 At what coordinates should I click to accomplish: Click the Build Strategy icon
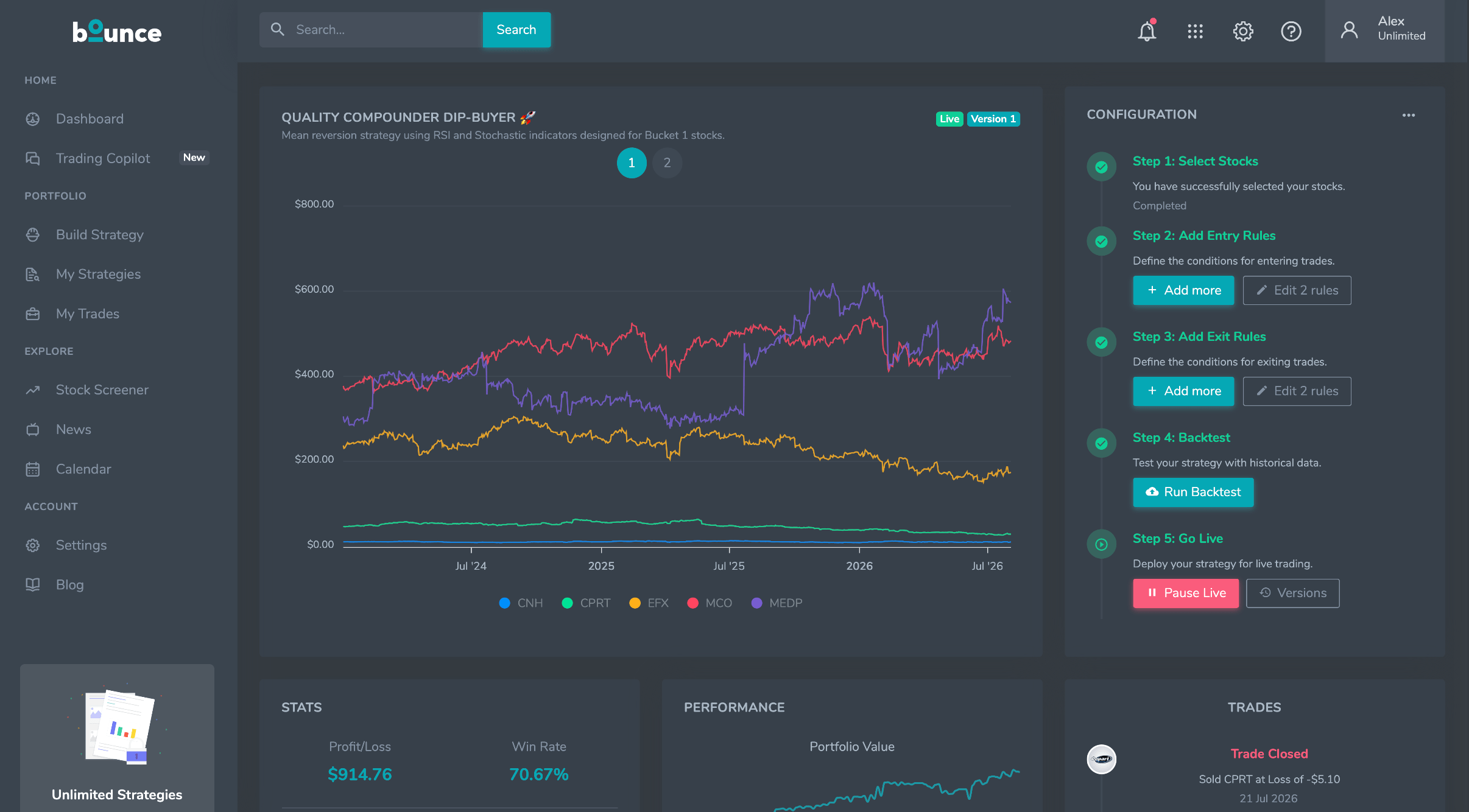(33, 235)
